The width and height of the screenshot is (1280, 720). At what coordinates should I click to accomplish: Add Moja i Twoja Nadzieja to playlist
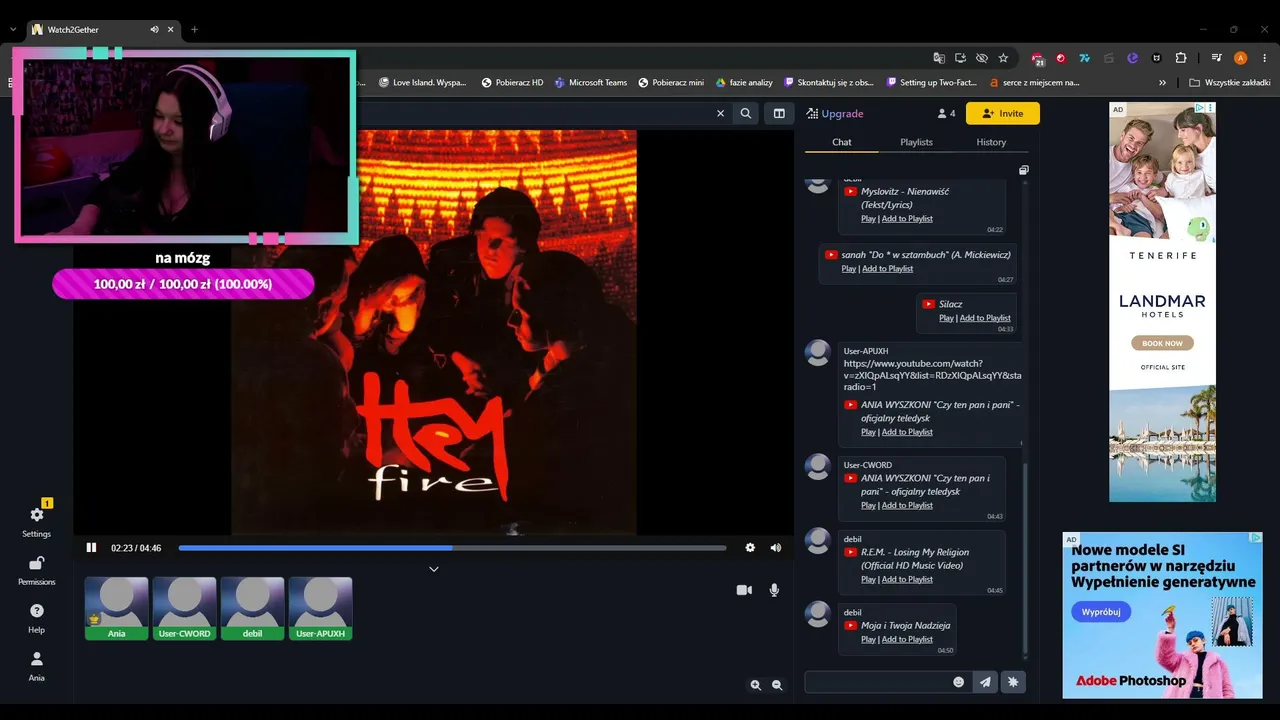tap(907, 639)
